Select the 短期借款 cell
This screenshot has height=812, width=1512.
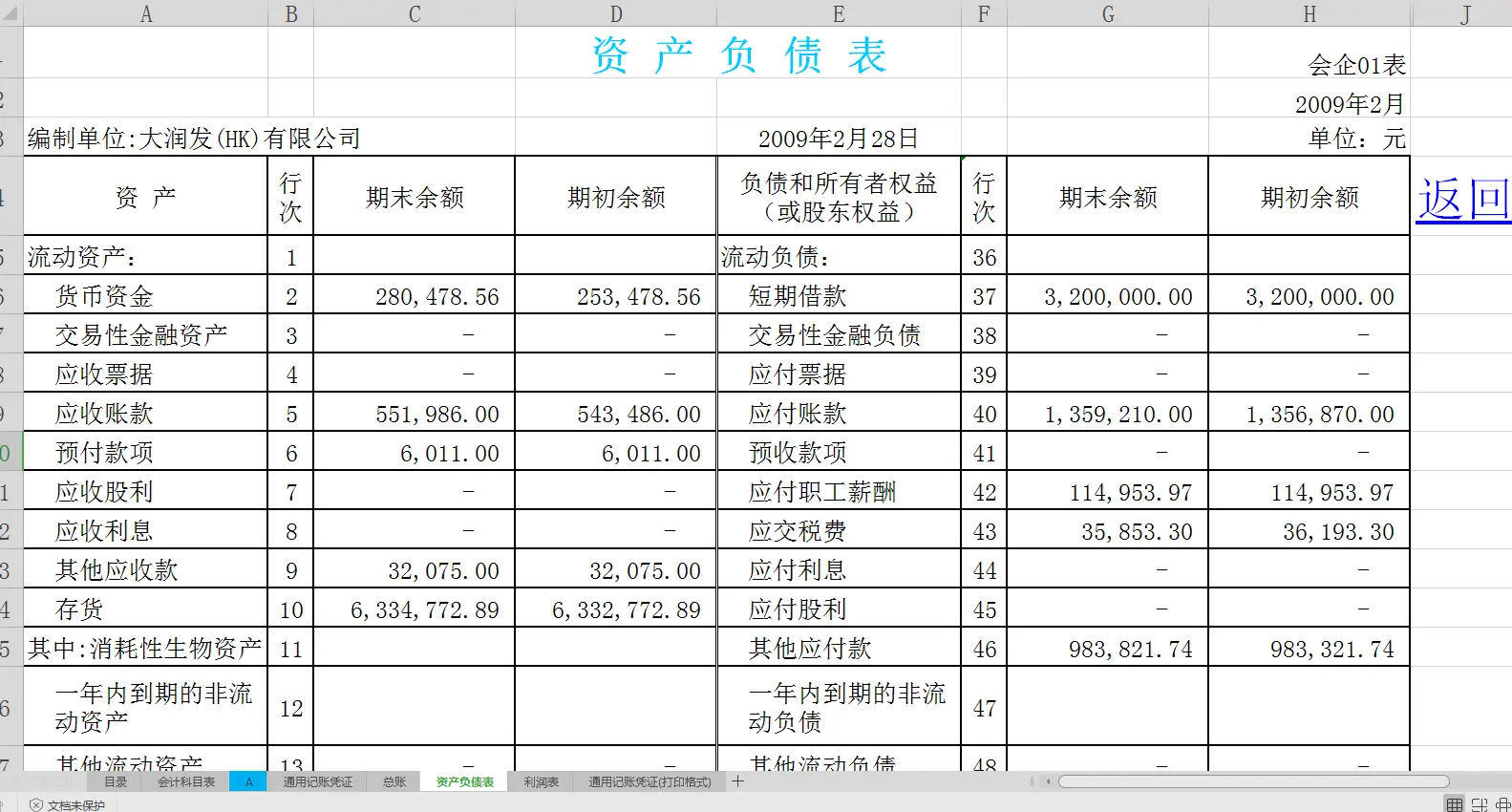[839, 296]
